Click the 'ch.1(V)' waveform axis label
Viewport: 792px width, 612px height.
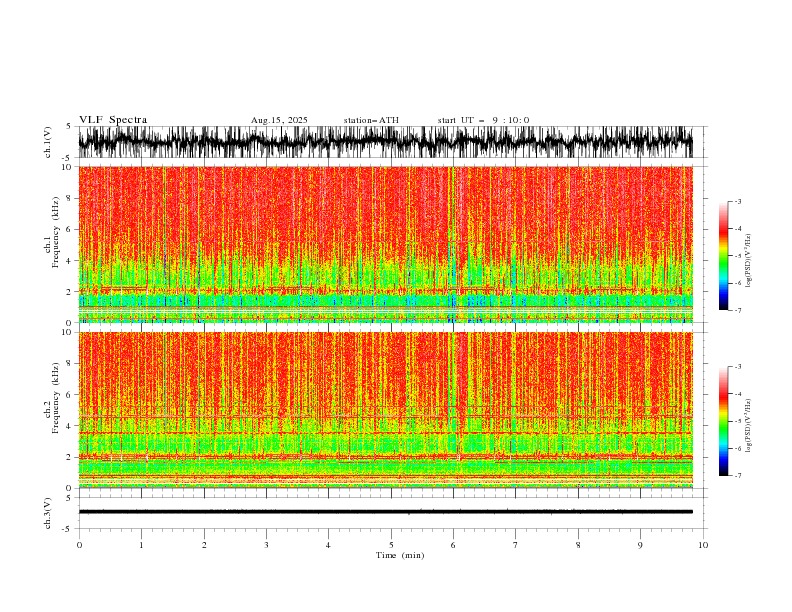click(48, 142)
